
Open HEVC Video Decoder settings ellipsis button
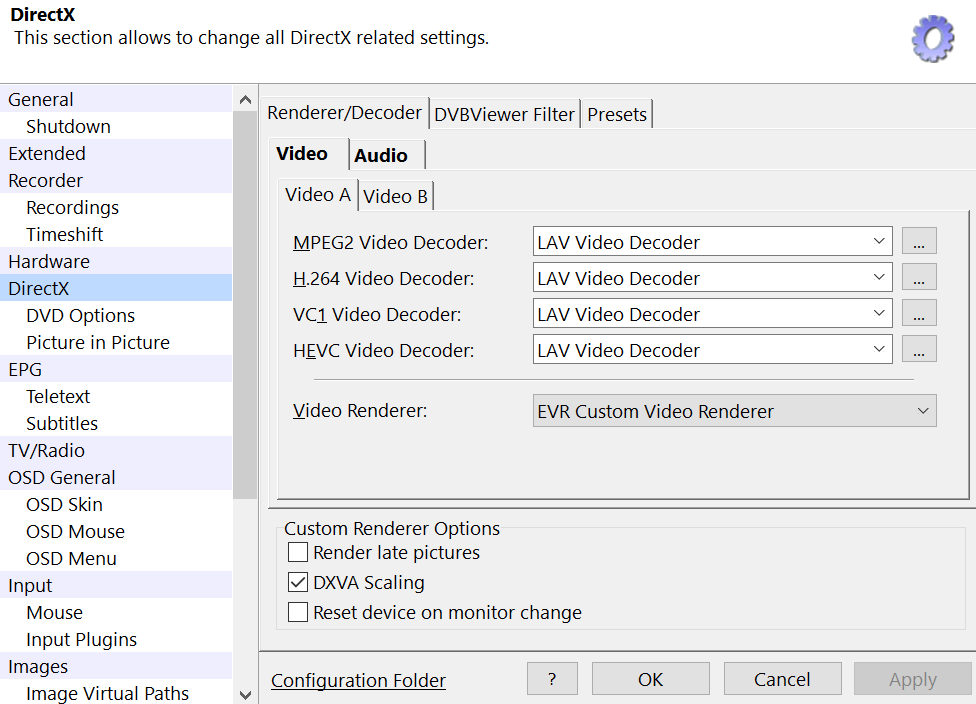pos(919,350)
